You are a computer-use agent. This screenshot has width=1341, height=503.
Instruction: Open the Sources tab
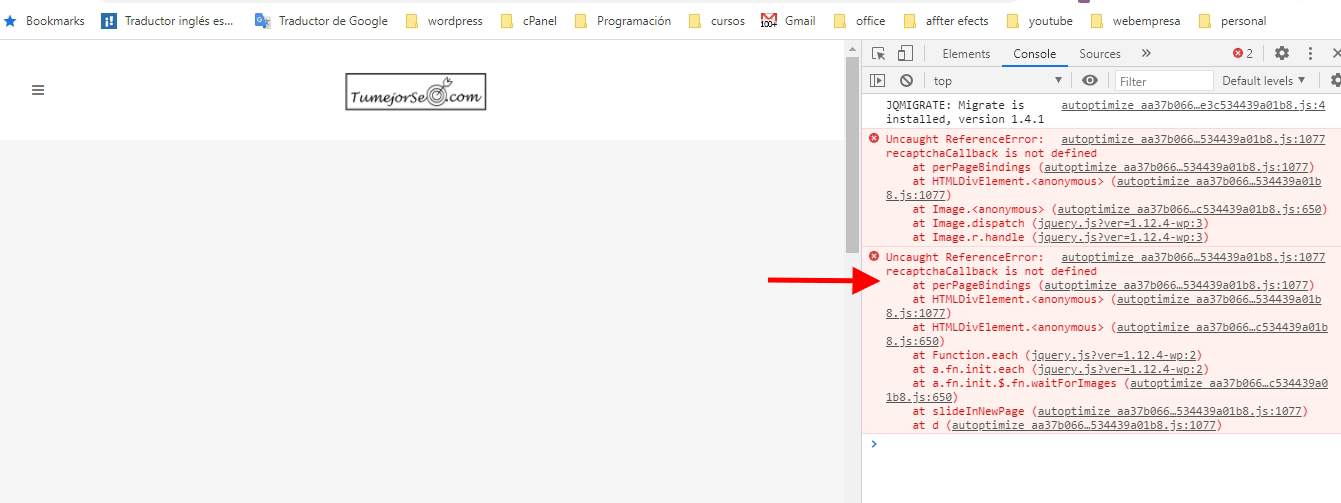point(1100,54)
